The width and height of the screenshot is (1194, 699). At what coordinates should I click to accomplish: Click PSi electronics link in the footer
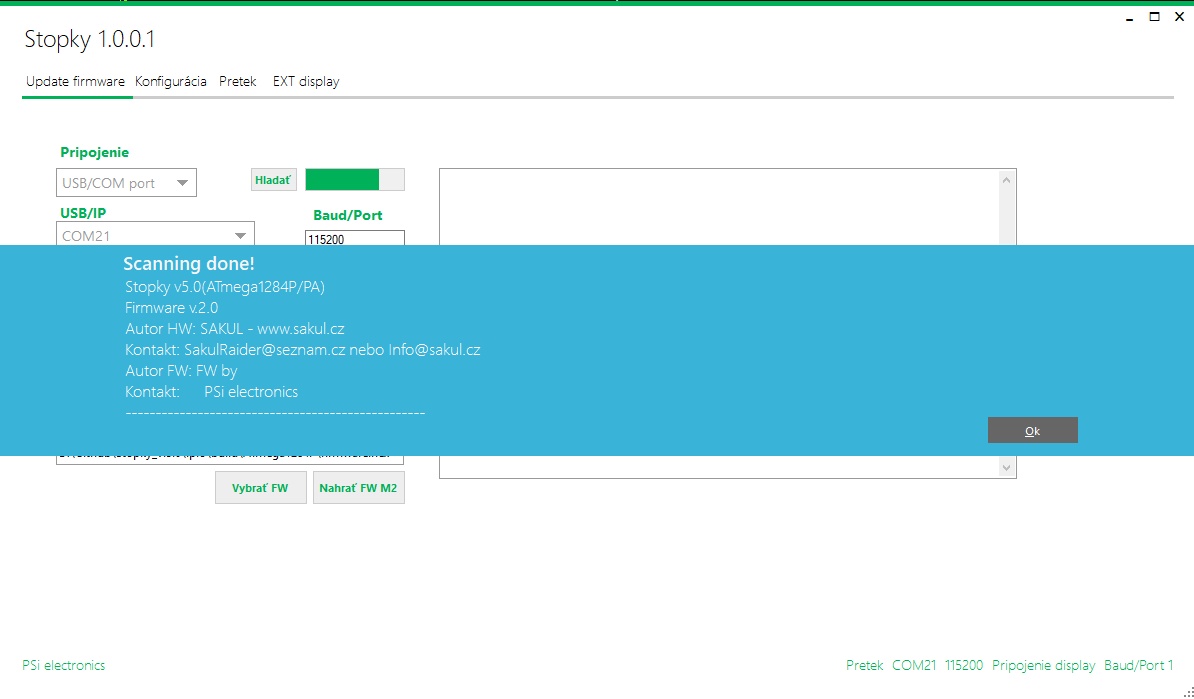point(63,665)
